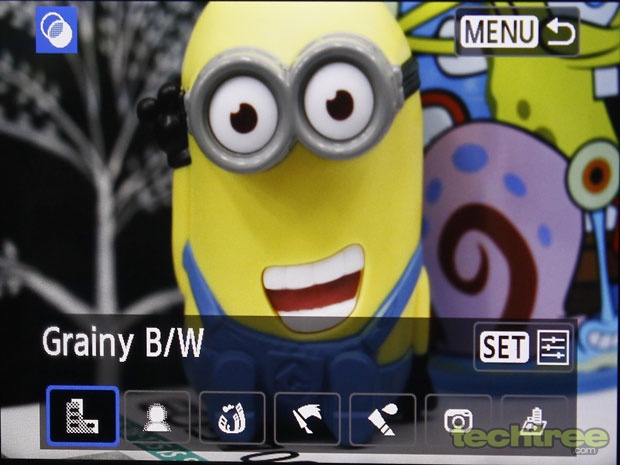
Task: Pick the Fish-eye effect filter icon
Action: [x=232, y=417]
